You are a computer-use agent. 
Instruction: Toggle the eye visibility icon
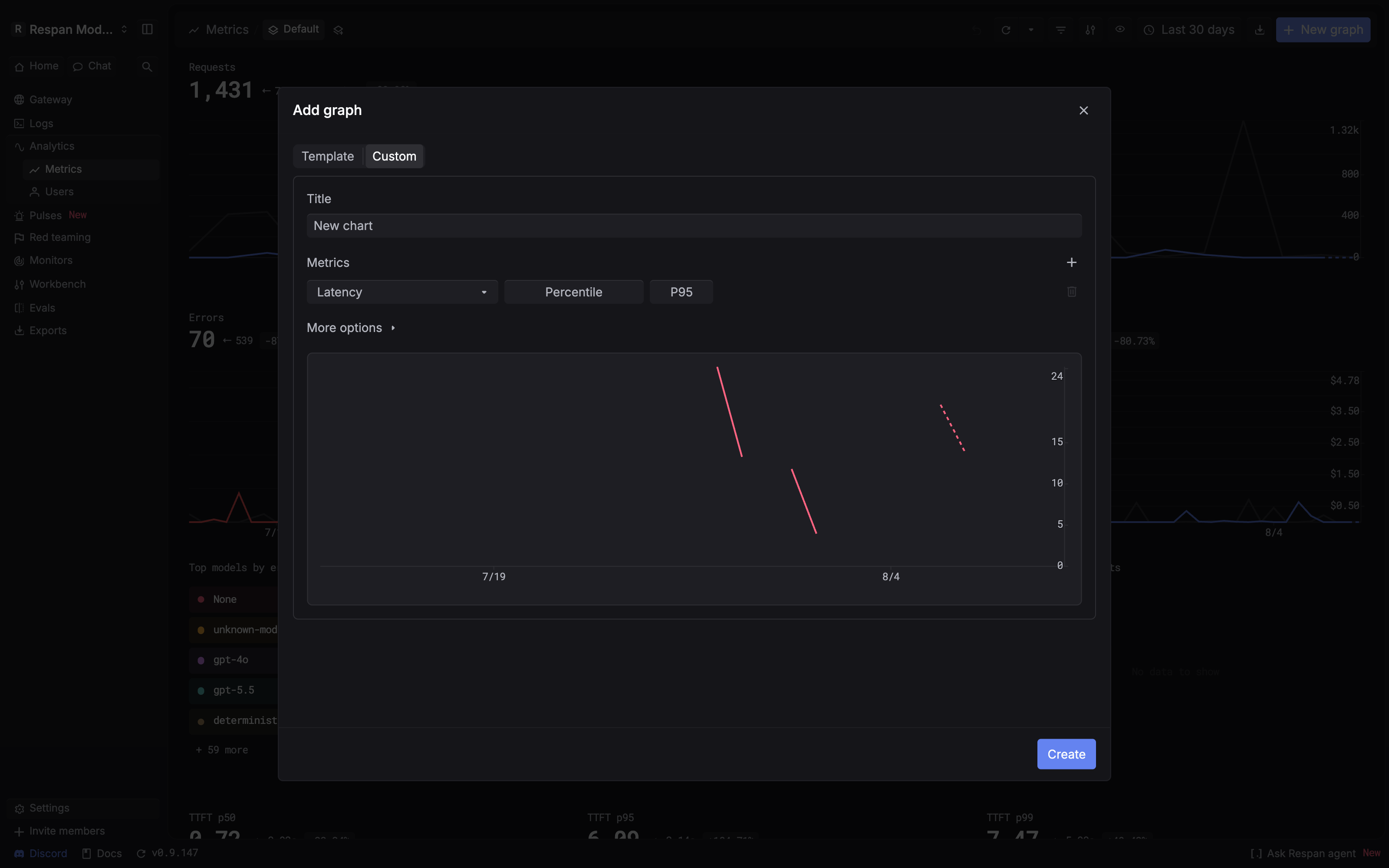pyautogui.click(x=1120, y=29)
